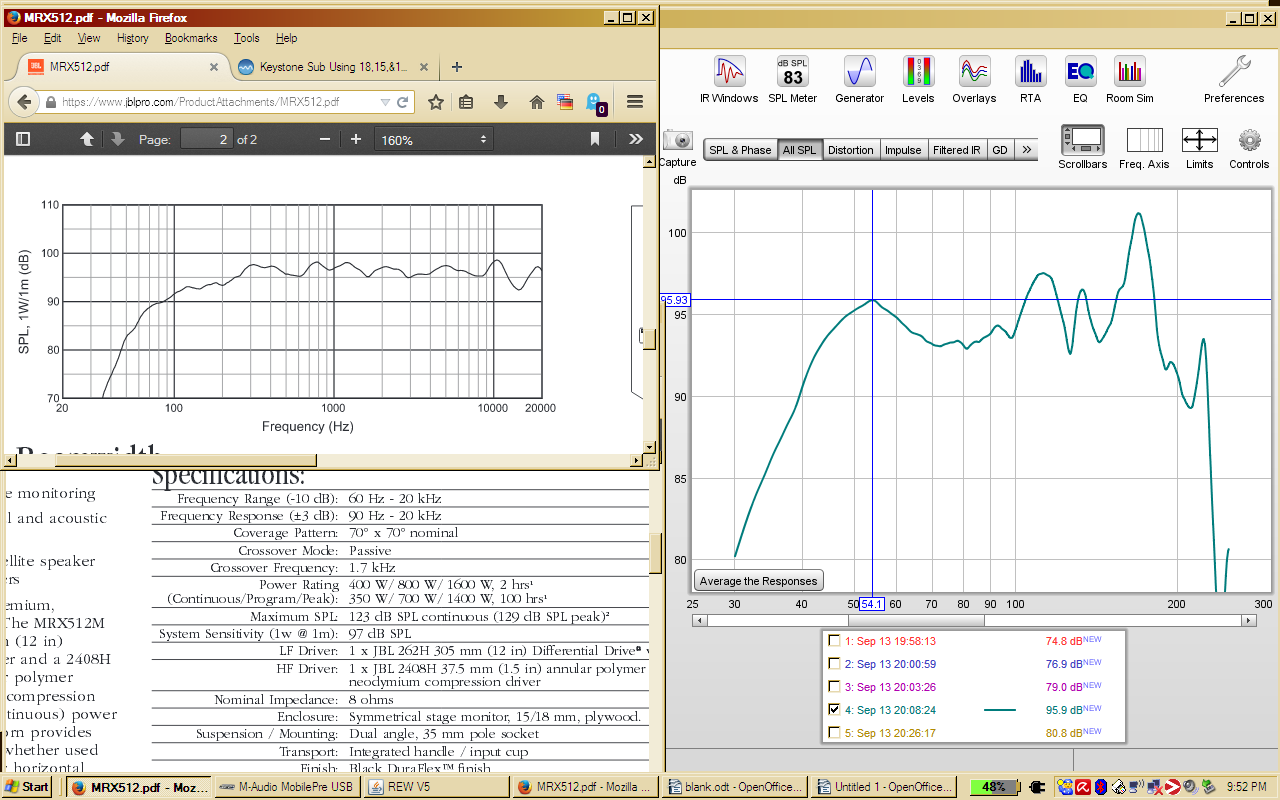This screenshot has height=800, width=1280.
Task: Open the RTA analyzer
Action: [x=1030, y=79]
